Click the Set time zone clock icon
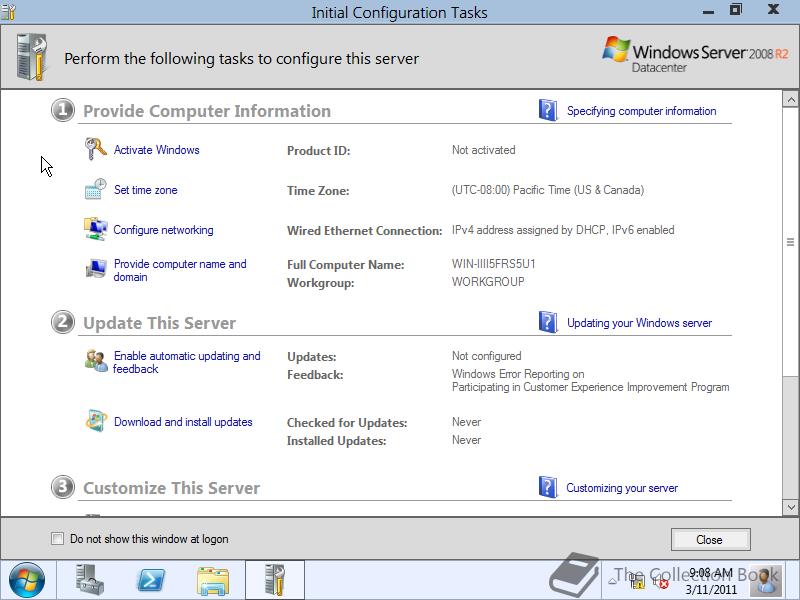Viewport: 800px width, 600px height. point(95,189)
